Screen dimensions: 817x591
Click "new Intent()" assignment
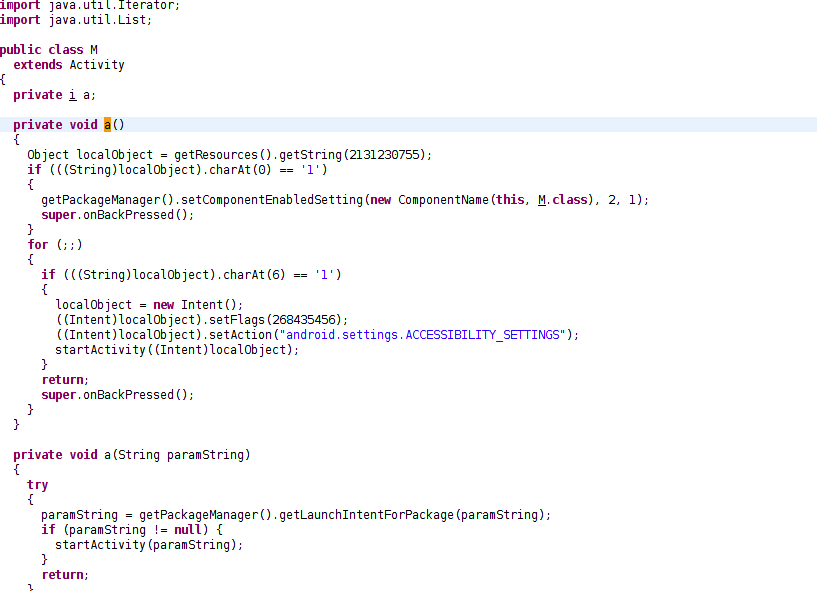tap(198, 305)
